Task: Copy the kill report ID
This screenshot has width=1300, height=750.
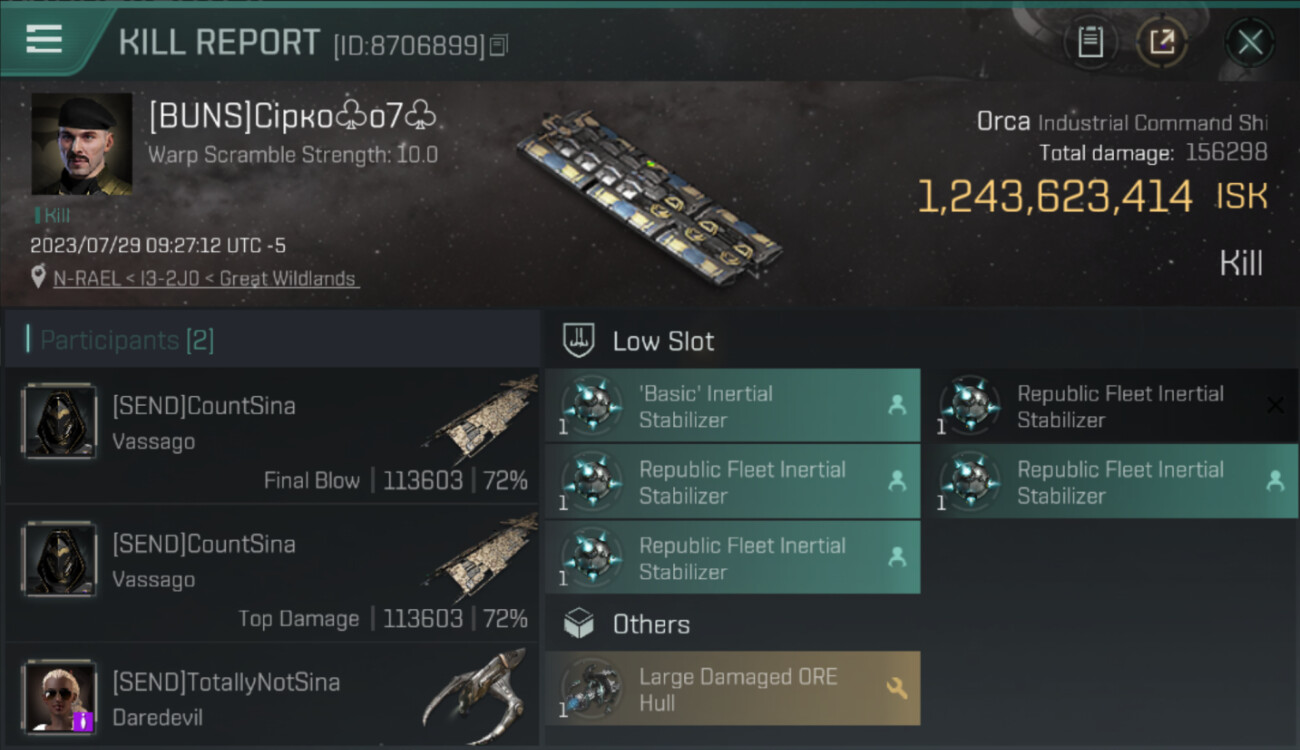Action: [498, 45]
